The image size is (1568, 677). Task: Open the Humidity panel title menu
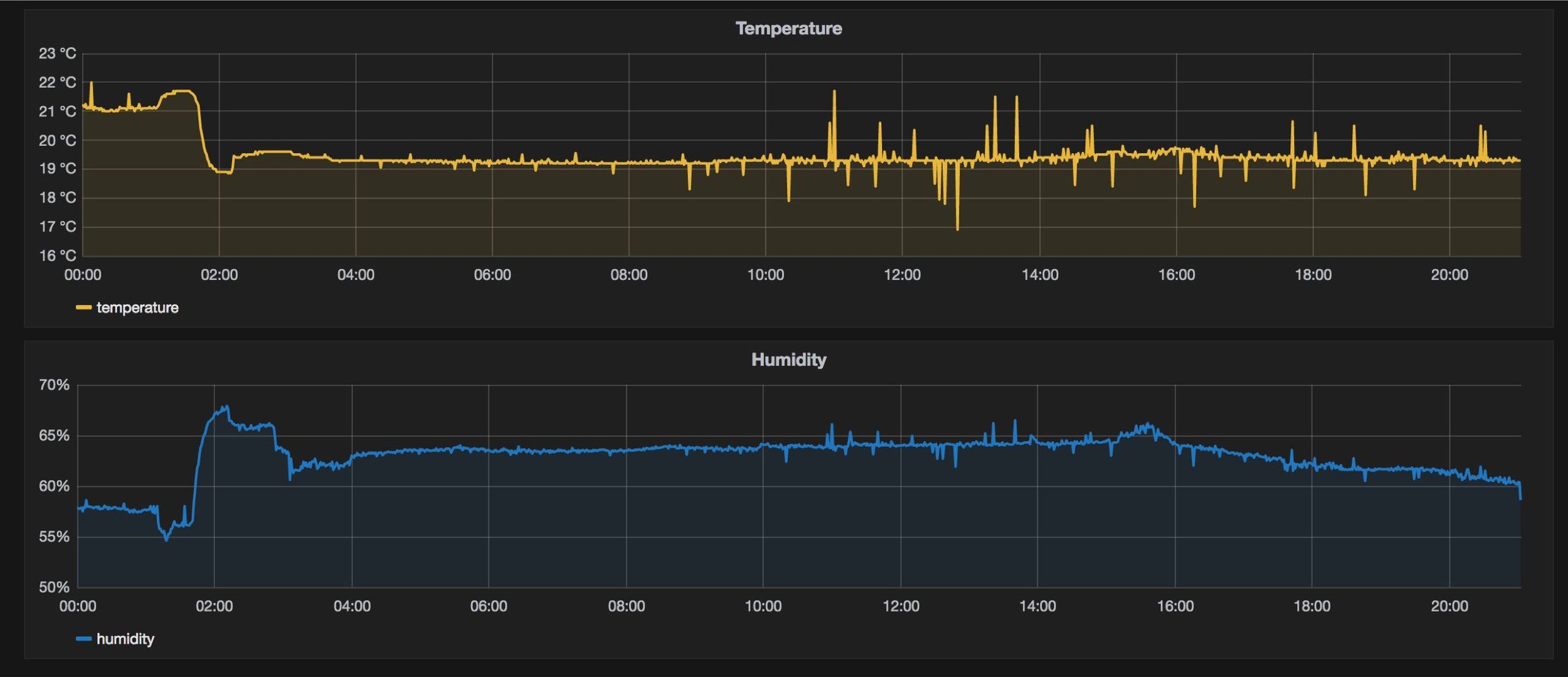coord(788,360)
